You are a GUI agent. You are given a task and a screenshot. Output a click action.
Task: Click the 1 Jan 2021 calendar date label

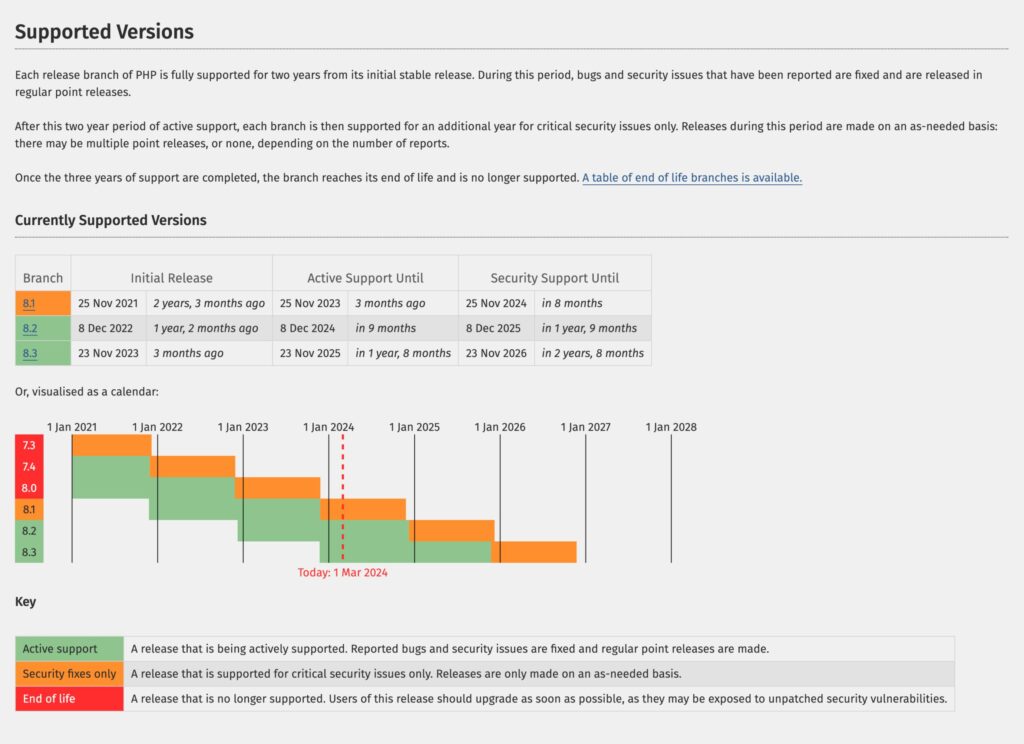[x=72, y=427]
